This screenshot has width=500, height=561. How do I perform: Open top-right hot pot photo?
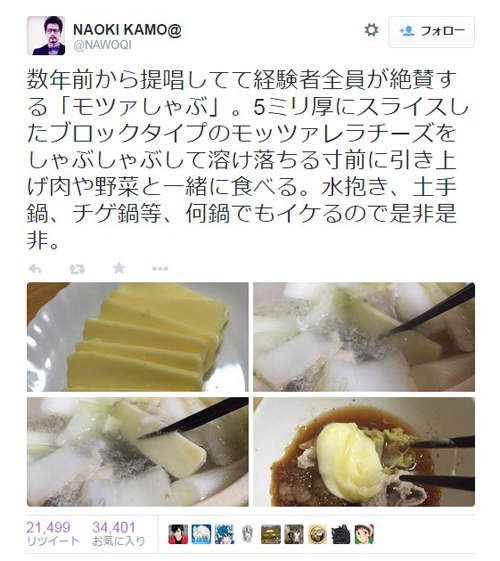click(364, 337)
